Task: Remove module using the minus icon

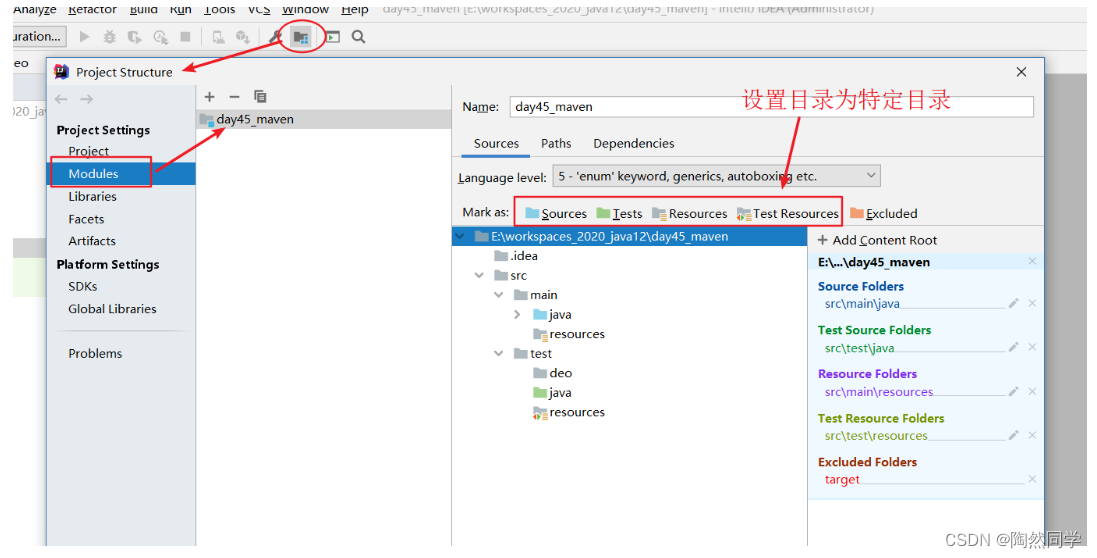Action: pyautogui.click(x=234, y=96)
